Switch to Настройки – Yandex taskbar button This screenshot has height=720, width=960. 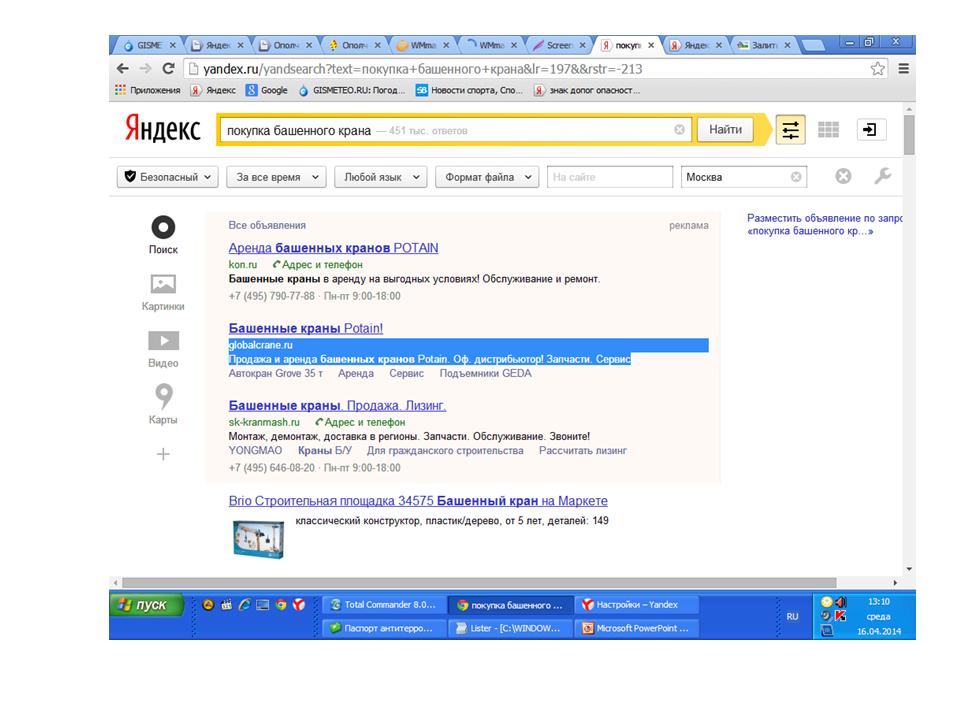(x=636, y=605)
